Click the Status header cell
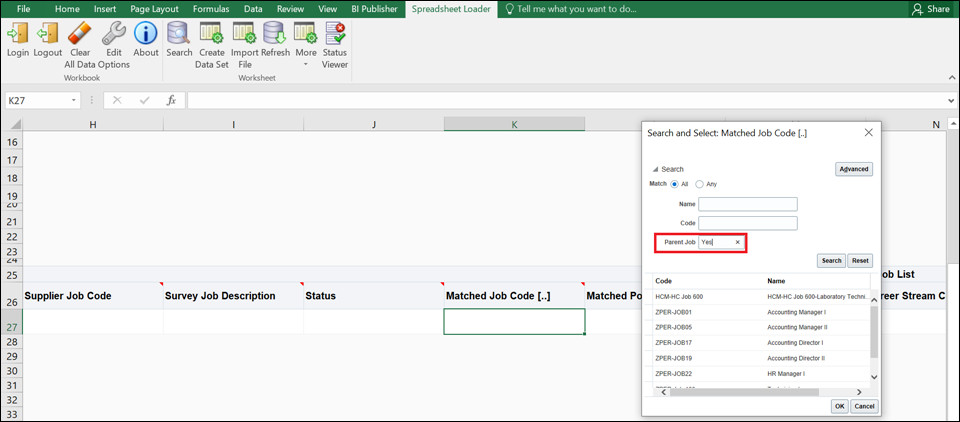The width and height of the screenshot is (960, 422). (373, 296)
